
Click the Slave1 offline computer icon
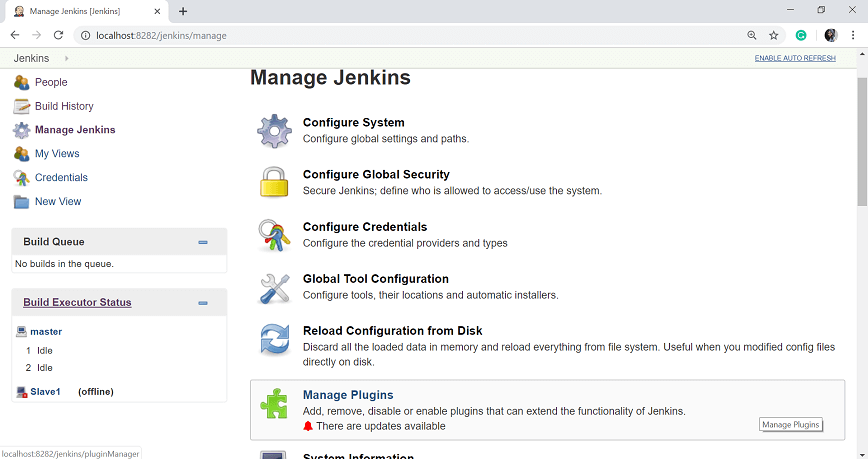(x=22, y=392)
